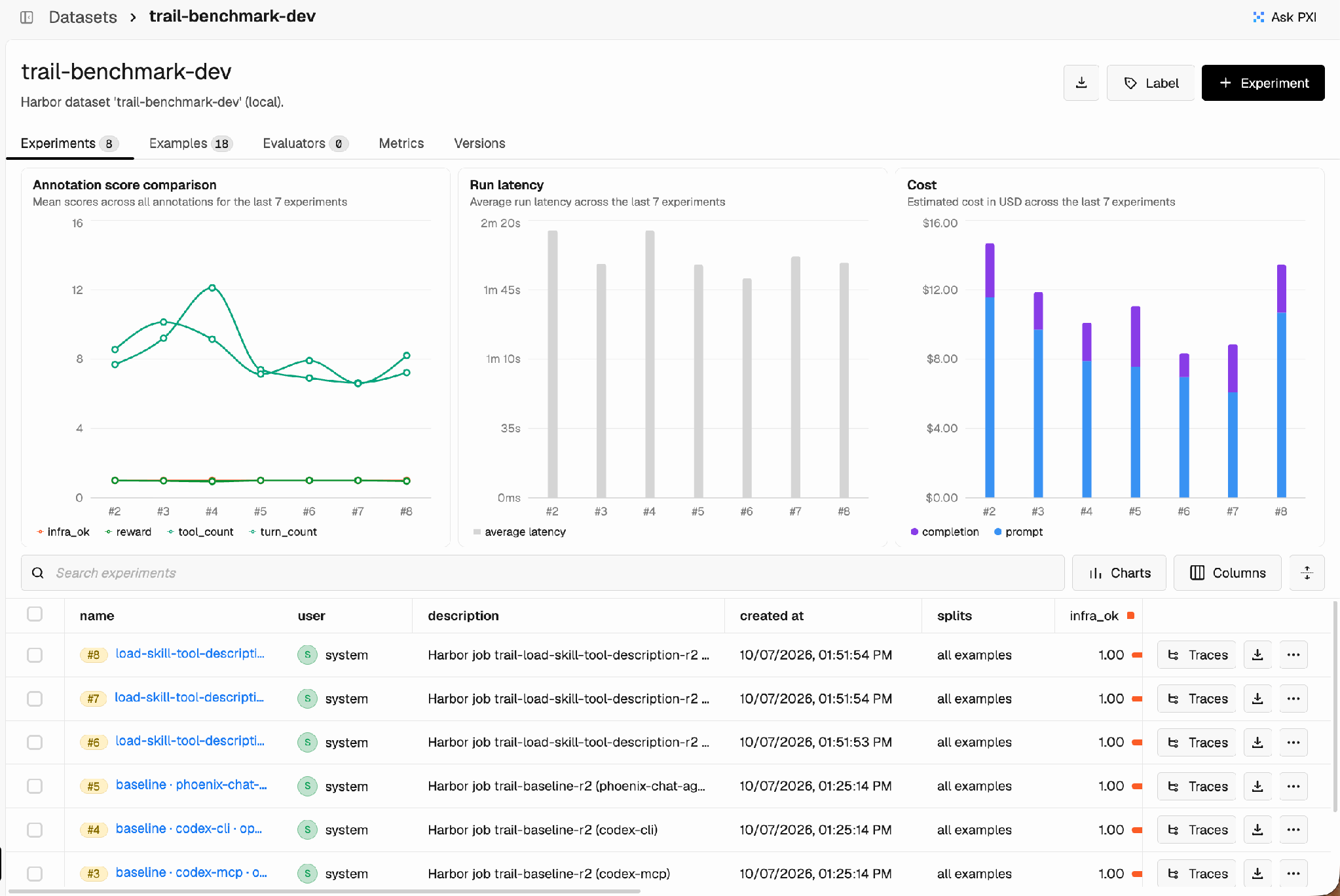Image resolution: width=1340 pixels, height=896 pixels.
Task: Open more options for experiment #7
Action: [x=1293, y=698]
